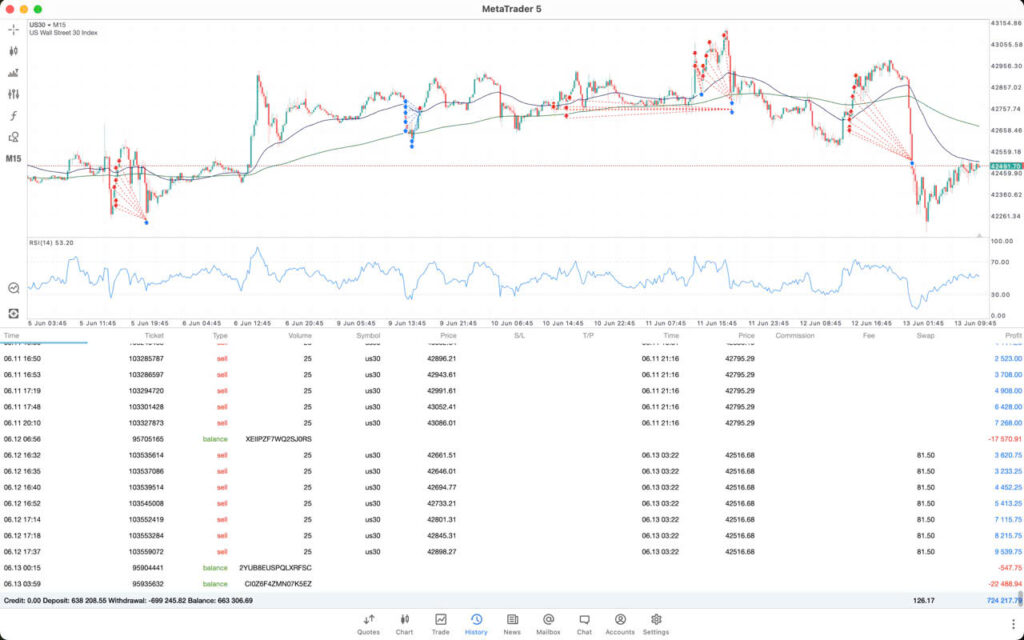
Task: Switch to the Chart tab
Action: tap(404, 624)
